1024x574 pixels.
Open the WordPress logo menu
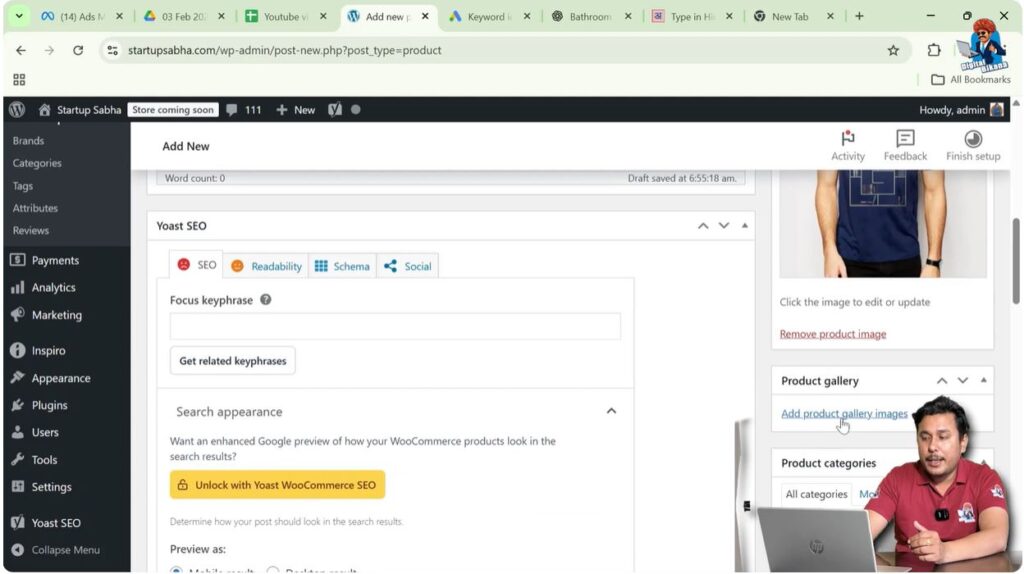click(x=17, y=110)
